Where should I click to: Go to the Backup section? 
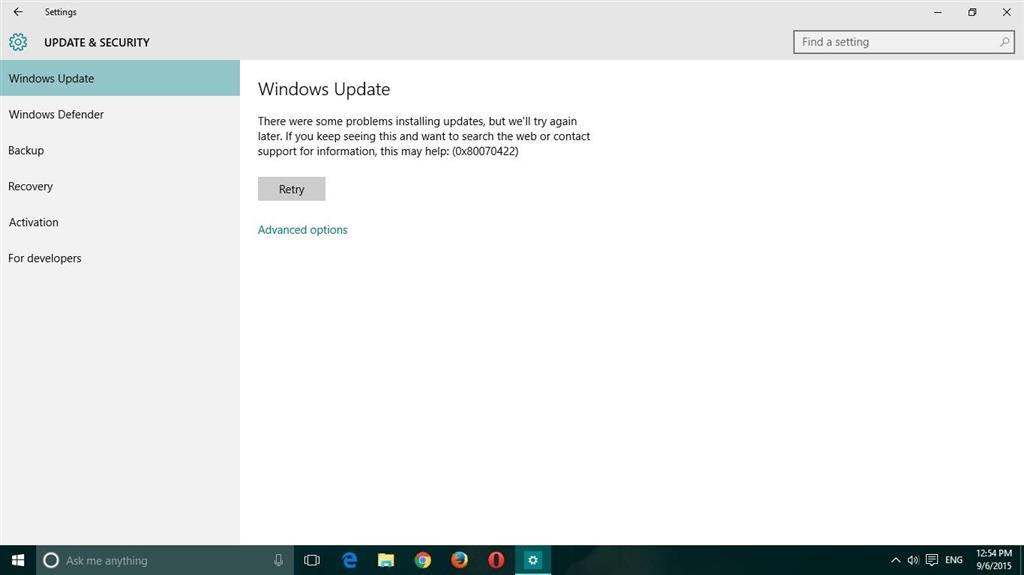pyautogui.click(x=120, y=150)
